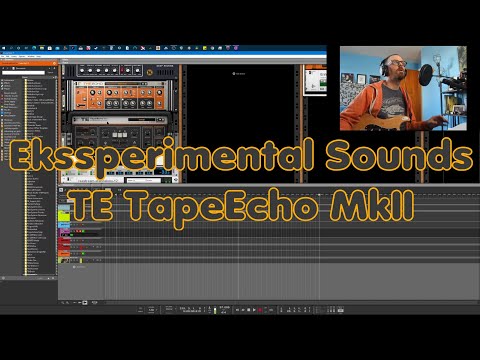Screen dimensions: 480x360
Task: Click the orange The Echo device header
Action: (x=120, y=83)
